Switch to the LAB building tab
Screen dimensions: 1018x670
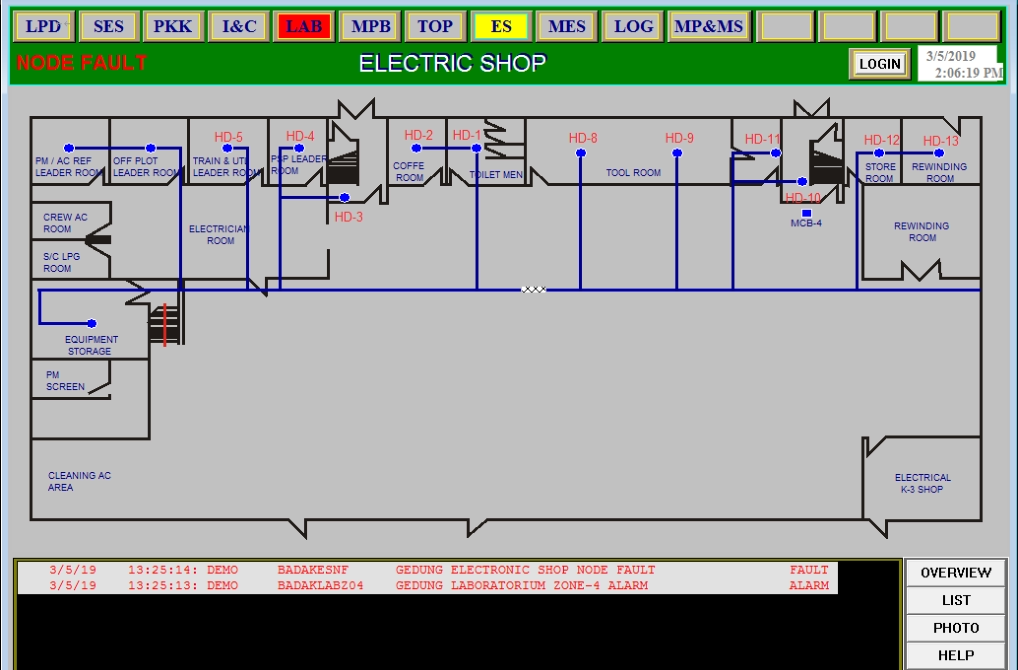pyautogui.click(x=304, y=27)
